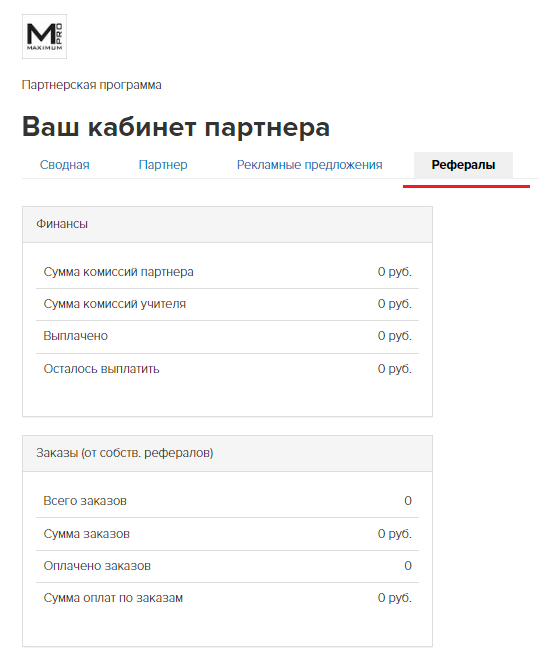The height and width of the screenshot is (666, 539).
Task: Click the Финансы panel header
Action: [x=227, y=225]
